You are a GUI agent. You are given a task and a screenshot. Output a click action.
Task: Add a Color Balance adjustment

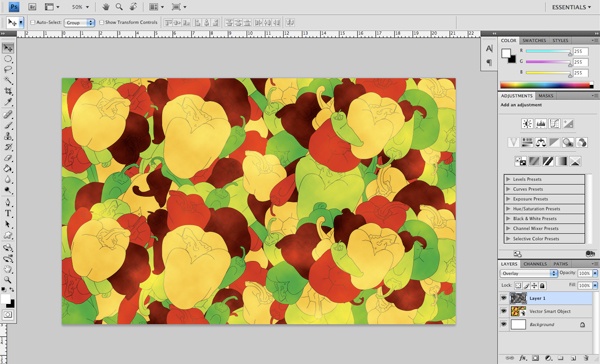(541, 142)
